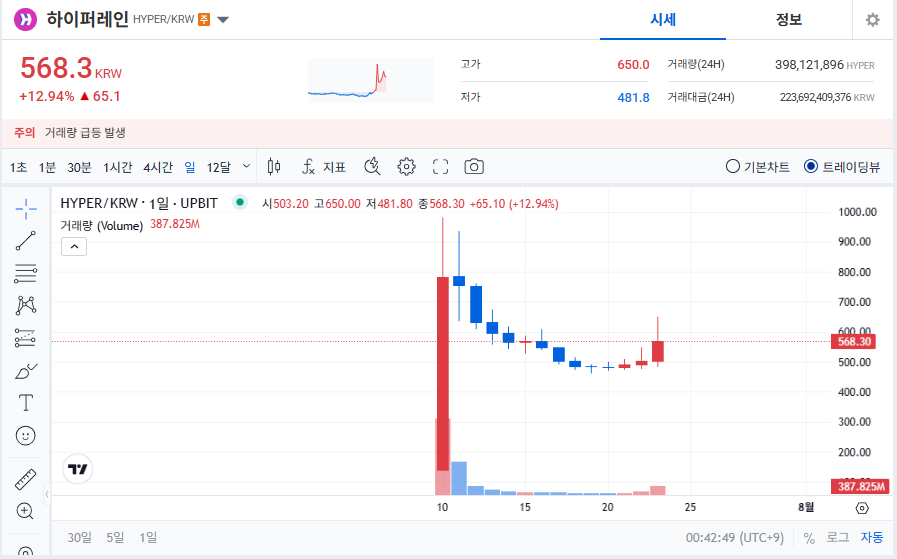The height and width of the screenshot is (559, 897).
Task: Set date range to 5일
Action: click(115, 537)
